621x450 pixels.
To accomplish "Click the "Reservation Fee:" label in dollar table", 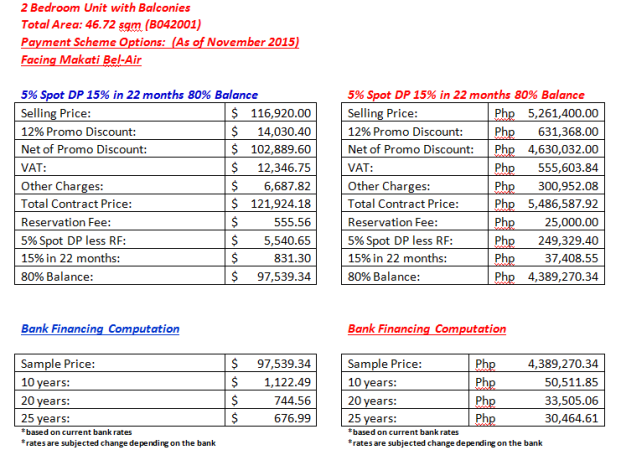I will click(x=66, y=222).
